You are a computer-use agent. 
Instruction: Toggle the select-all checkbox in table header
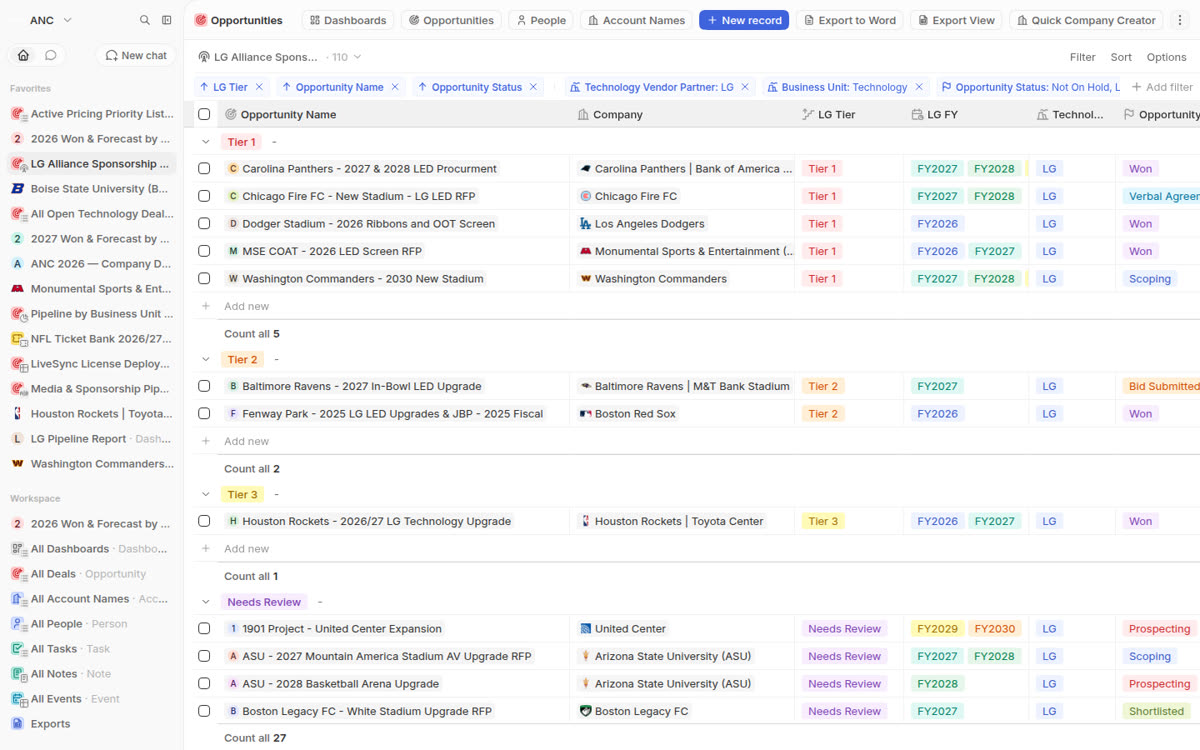[x=204, y=114]
